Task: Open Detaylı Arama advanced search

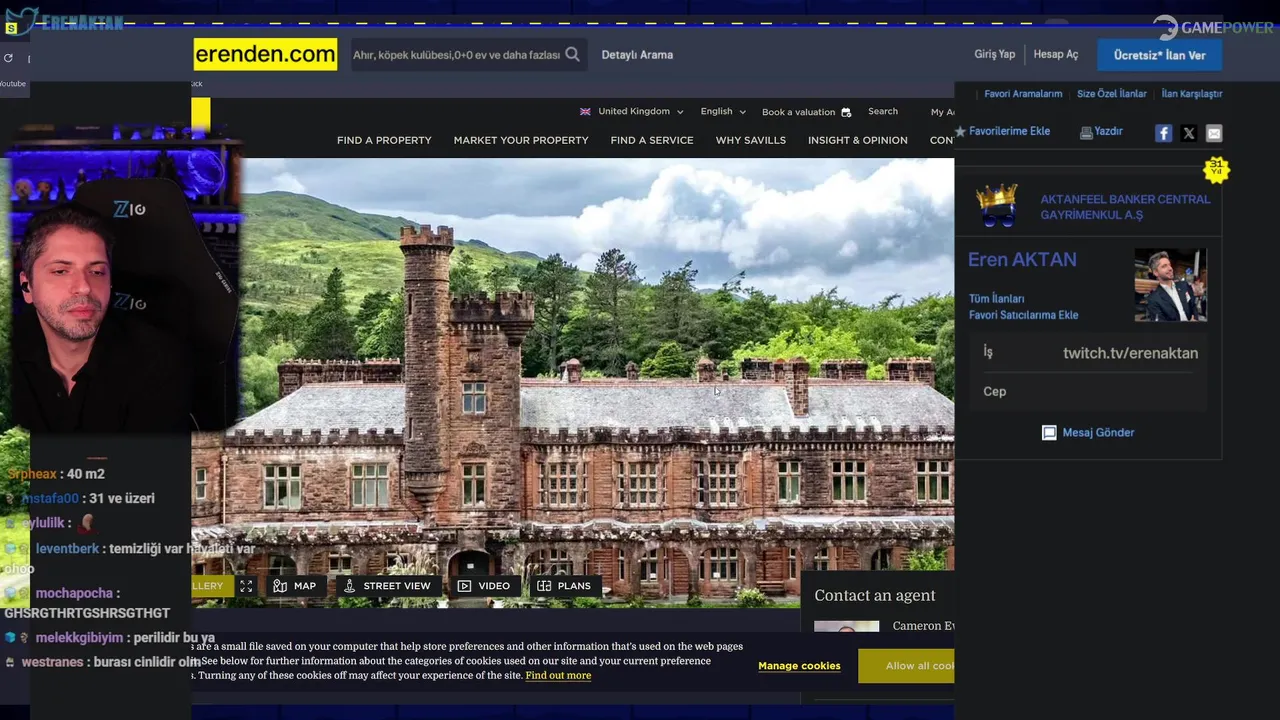Action: click(x=637, y=55)
